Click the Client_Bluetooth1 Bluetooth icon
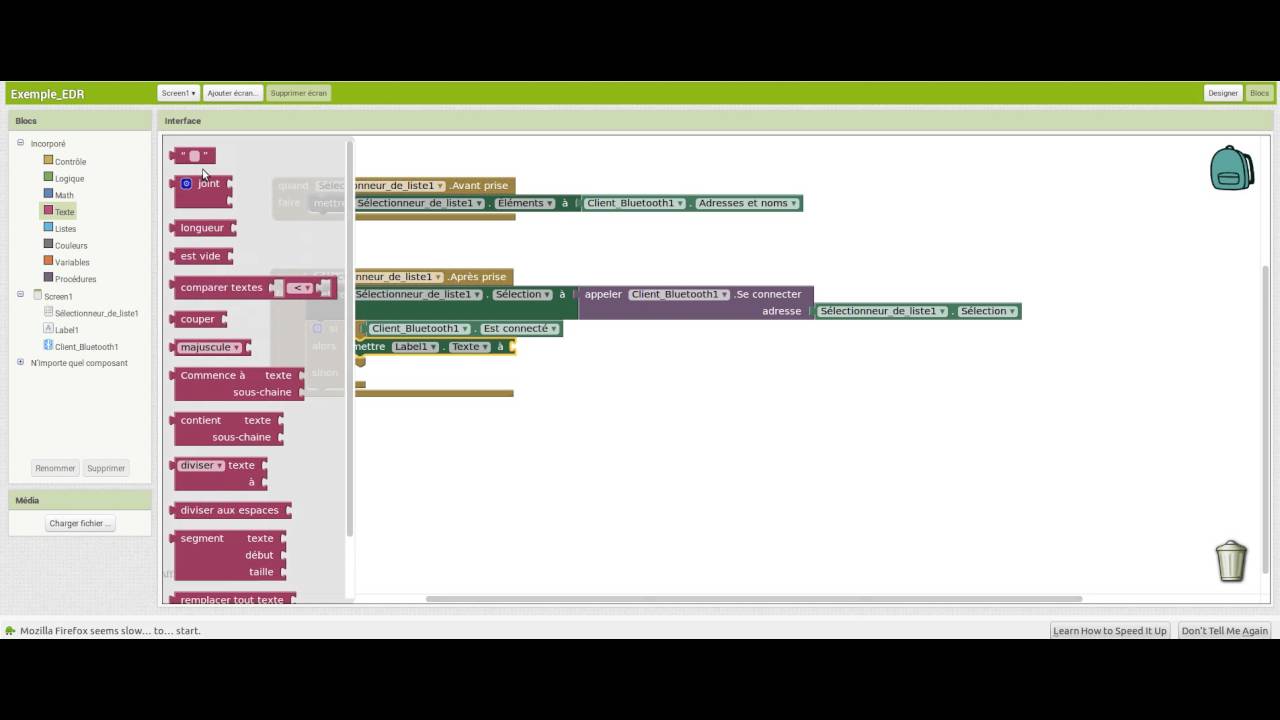Image resolution: width=1280 pixels, height=720 pixels. [x=48, y=346]
